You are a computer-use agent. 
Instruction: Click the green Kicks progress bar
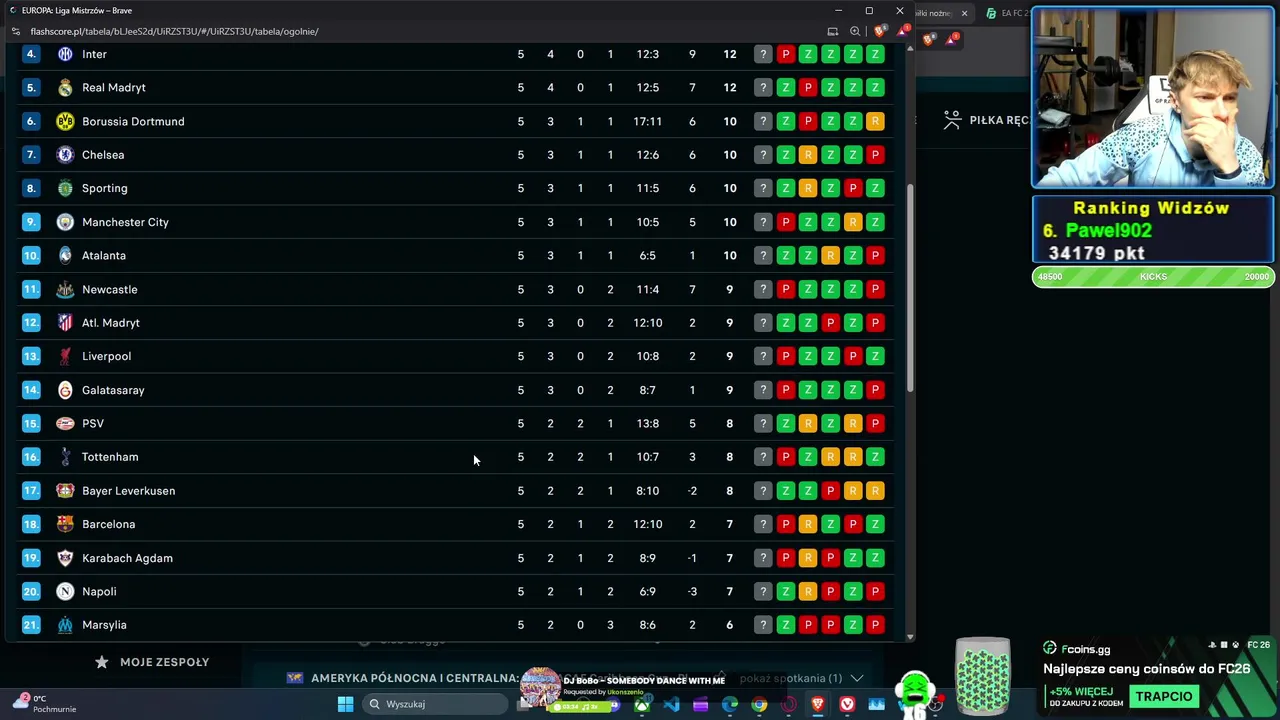(1153, 277)
